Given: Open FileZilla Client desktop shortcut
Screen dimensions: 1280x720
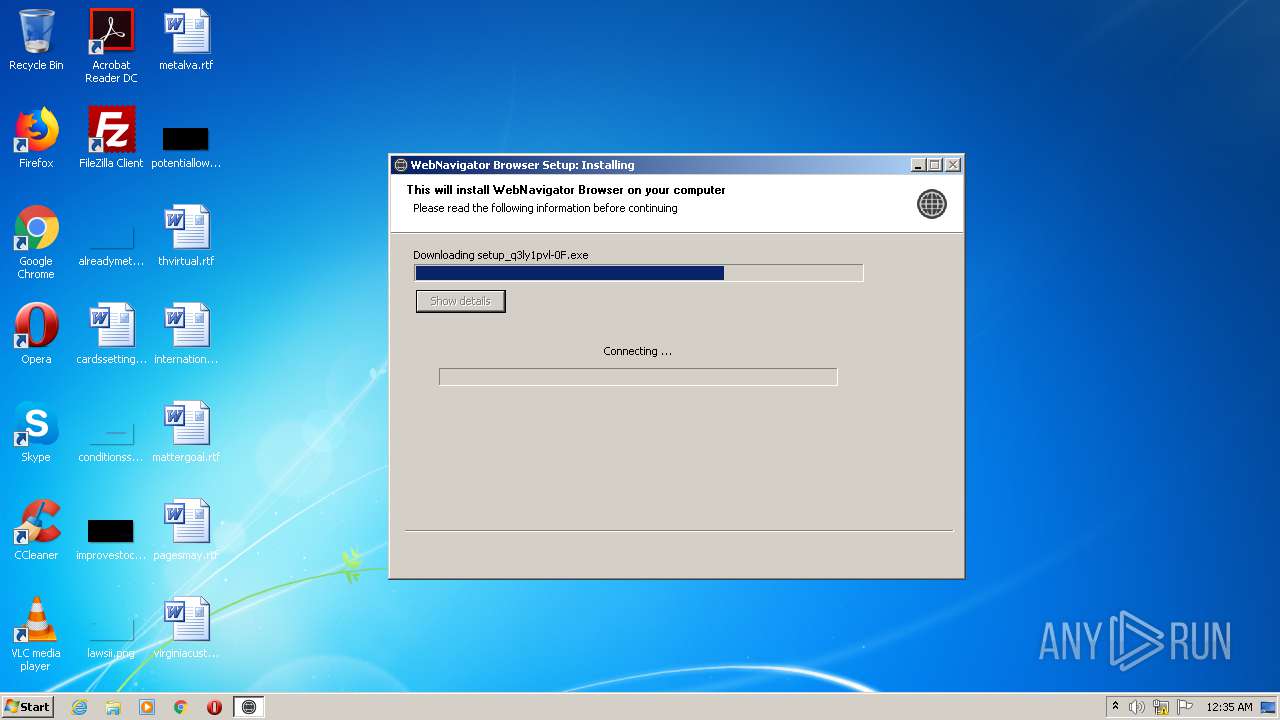Looking at the screenshot, I should (x=111, y=139).
